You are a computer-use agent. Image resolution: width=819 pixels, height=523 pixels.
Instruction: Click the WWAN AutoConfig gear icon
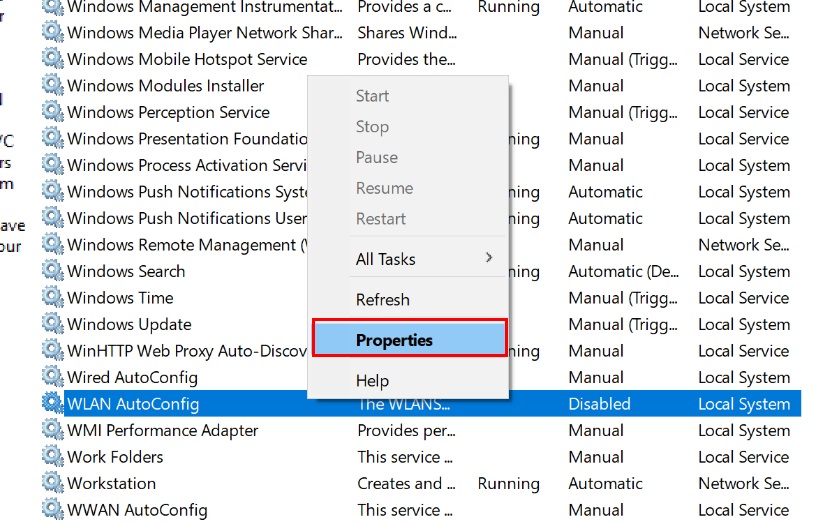click(x=52, y=510)
